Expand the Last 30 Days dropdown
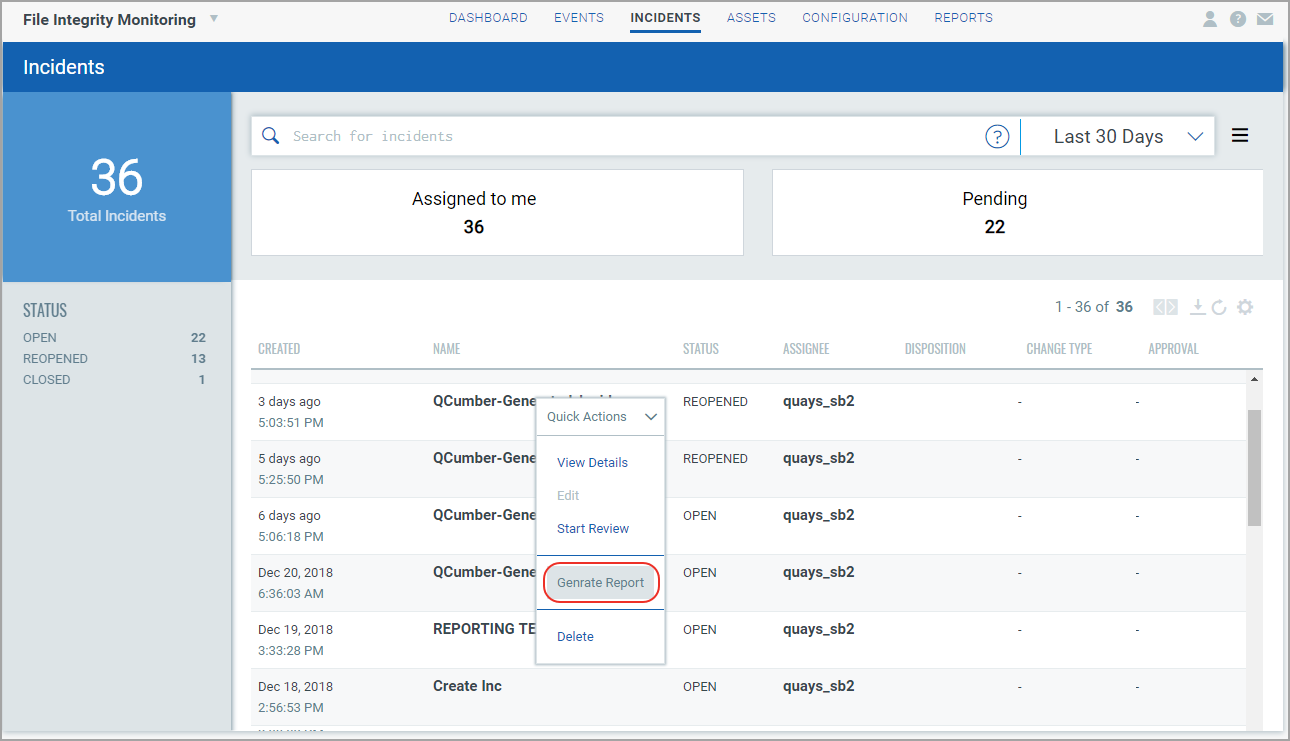 point(1118,137)
